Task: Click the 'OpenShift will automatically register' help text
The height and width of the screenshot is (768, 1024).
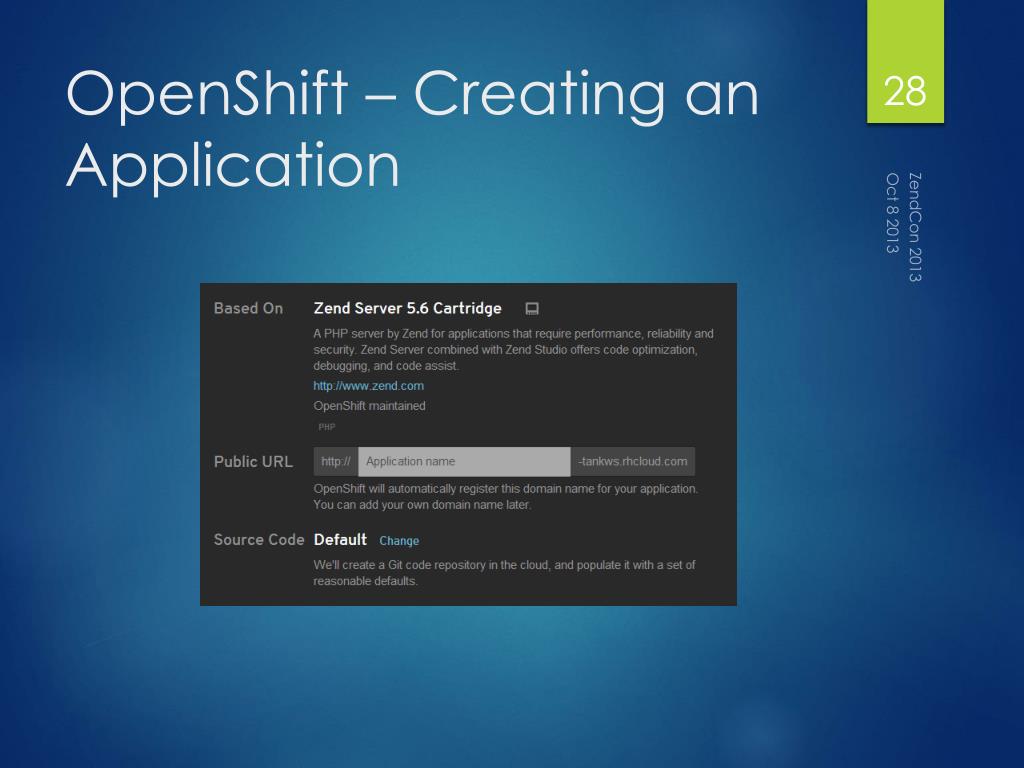Action: [505, 496]
